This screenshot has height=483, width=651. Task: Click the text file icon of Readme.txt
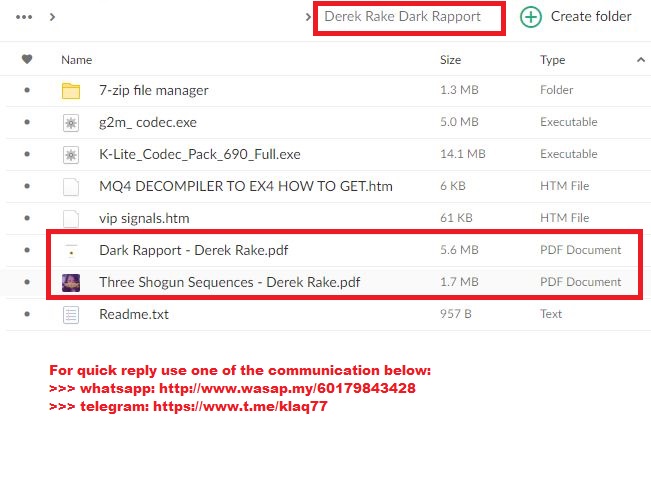coord(71,315)
